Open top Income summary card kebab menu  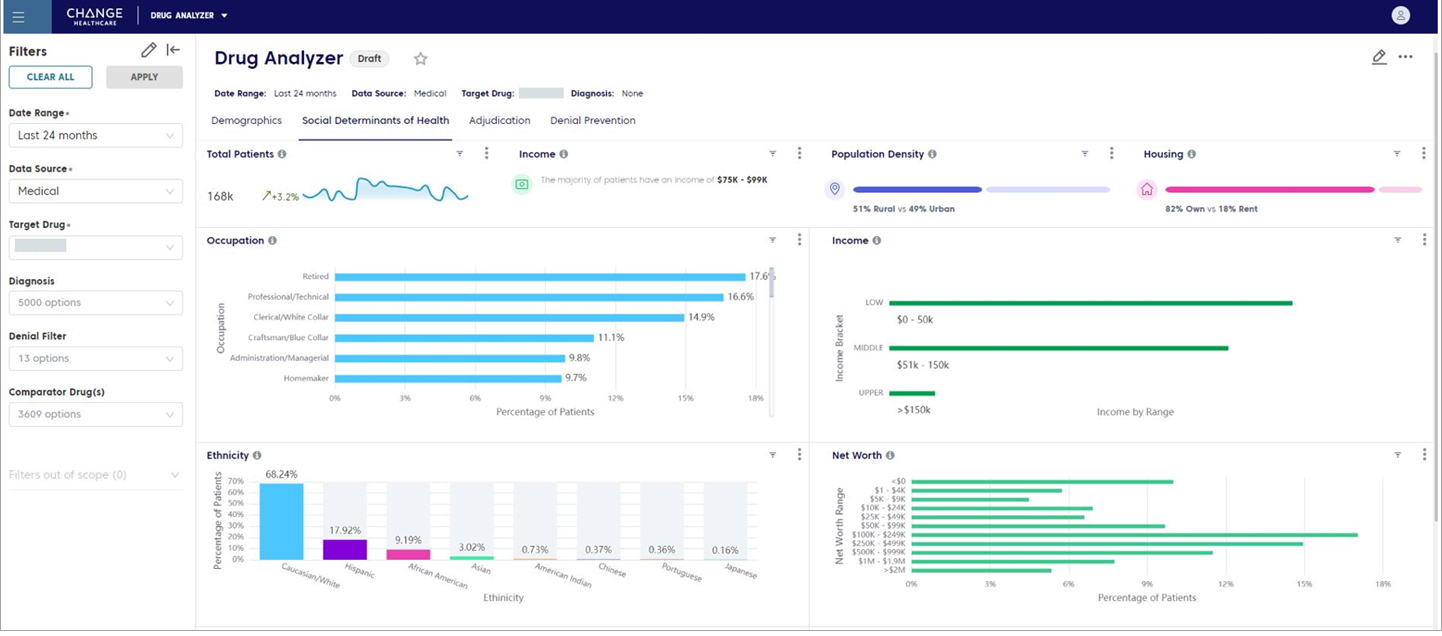click(x=799, y=154)
